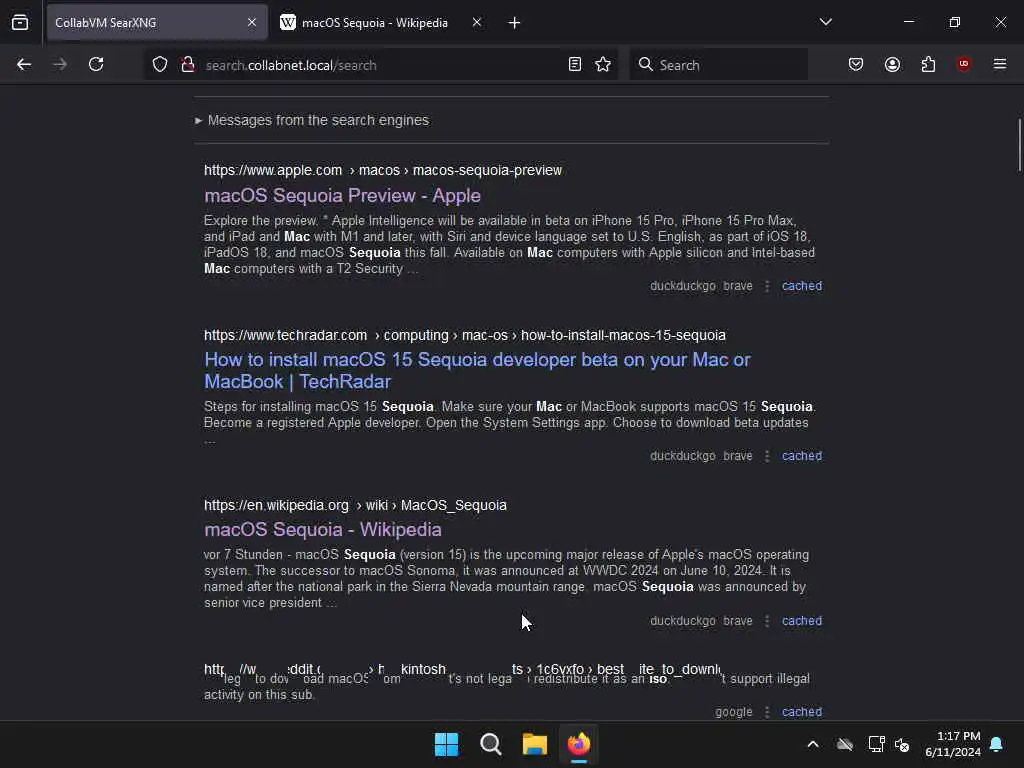Open three-dot menu on google-sourced result
1024x768 pixels.
(x=767, y=712)
